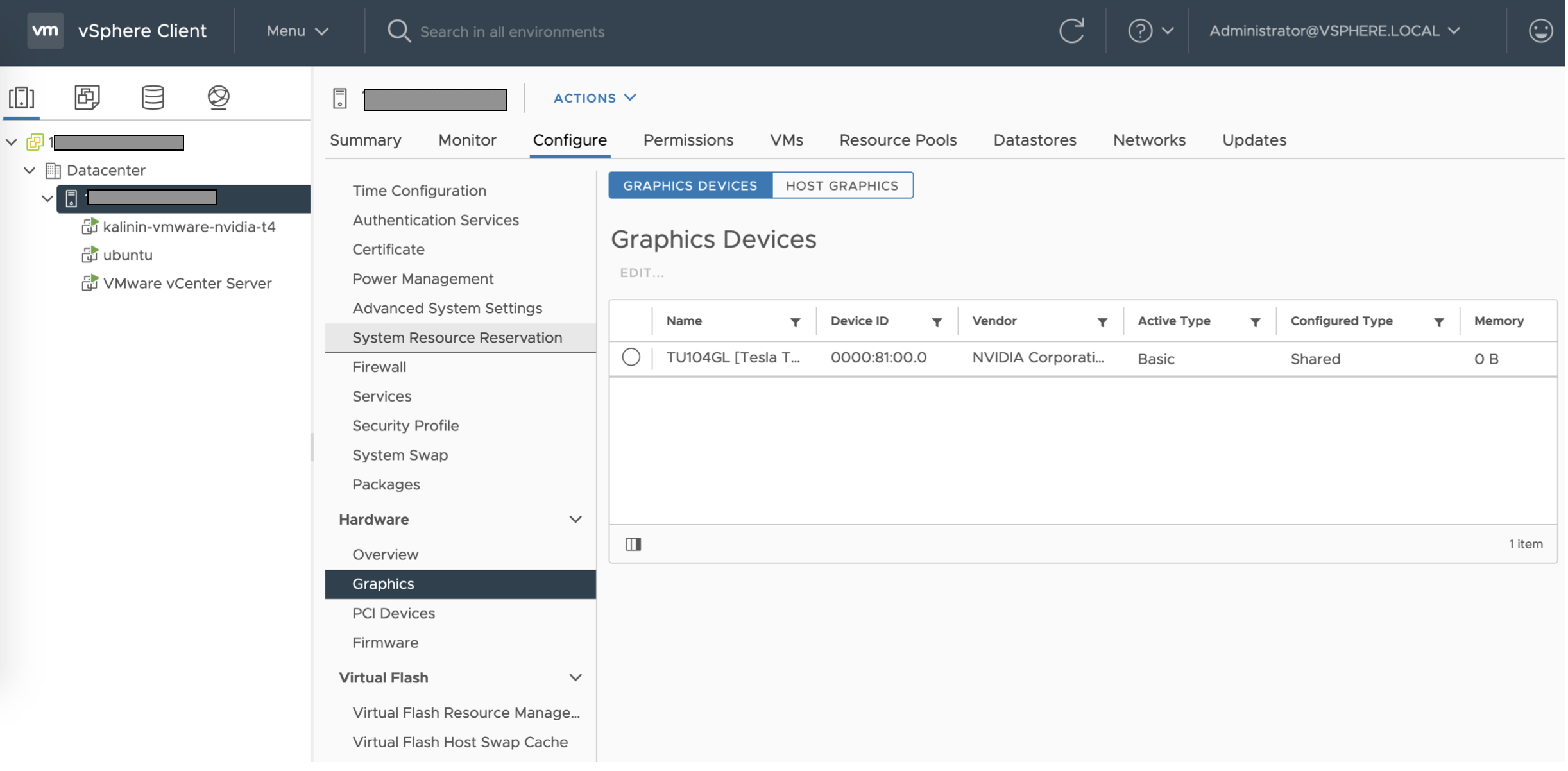
Task: Open PCI Devices settings link
Action: tap(394, 614)
